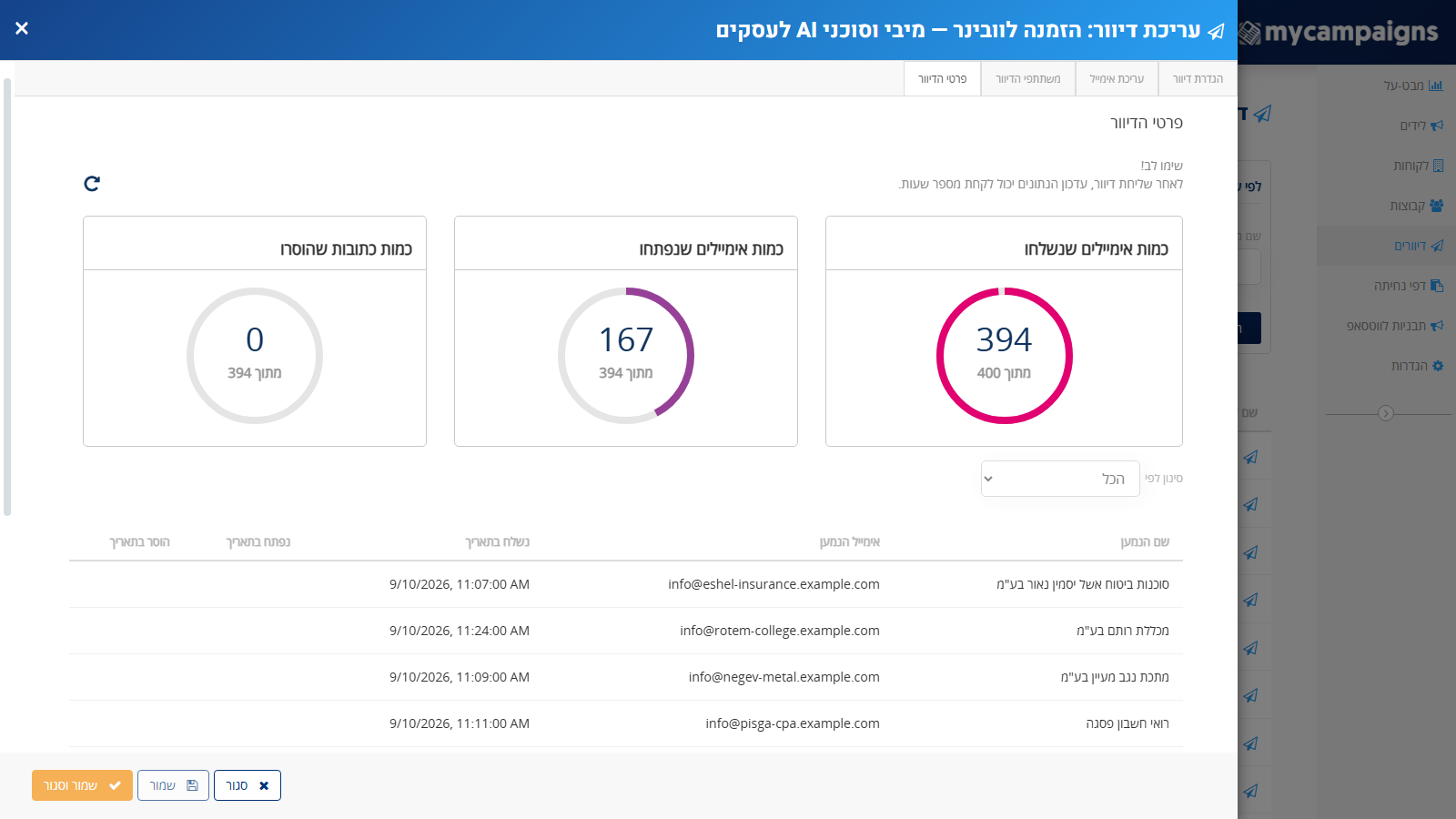
Task: Click the opened emails donut showing 167
Action: pos(626,356)
